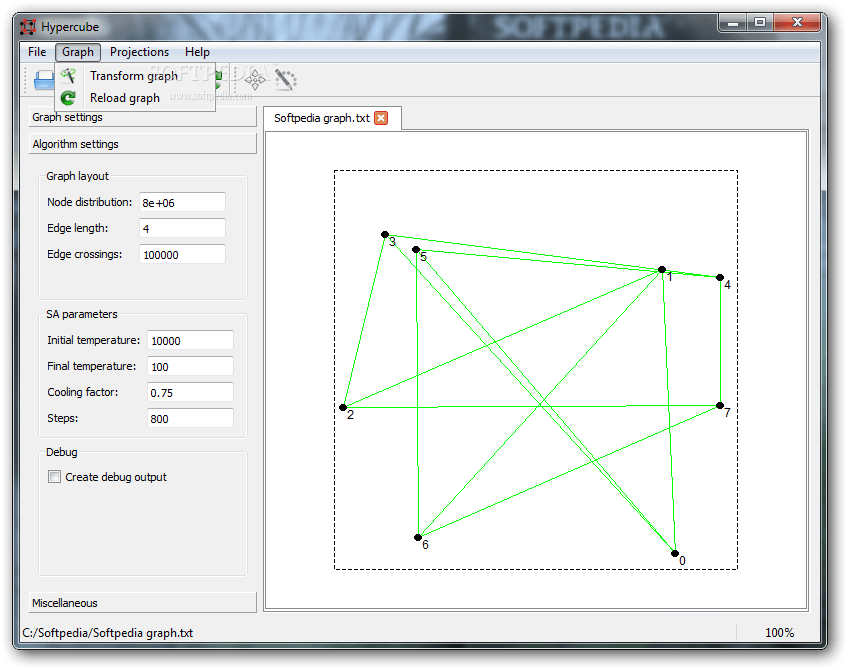Close the Softpedia graph.txt tab
This screenshot has height=670, width=848.
click(381, 118)
